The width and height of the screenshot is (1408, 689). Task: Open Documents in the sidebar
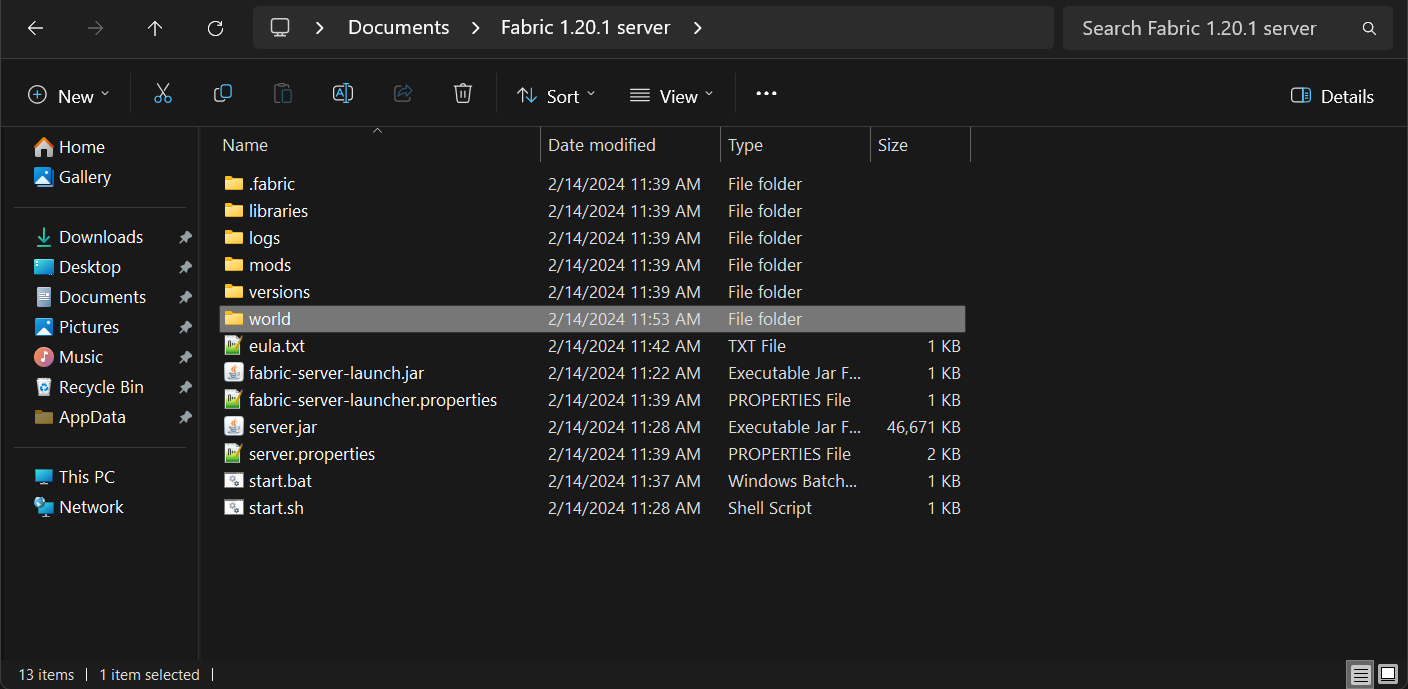(90, 297)
